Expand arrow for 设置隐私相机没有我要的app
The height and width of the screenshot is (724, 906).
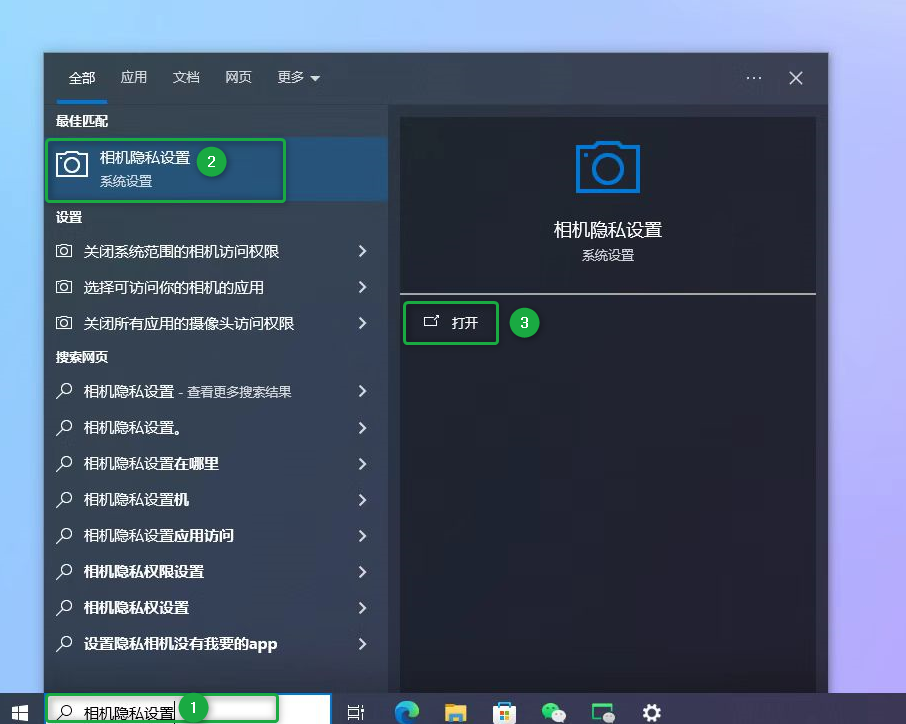coord(362,644)
